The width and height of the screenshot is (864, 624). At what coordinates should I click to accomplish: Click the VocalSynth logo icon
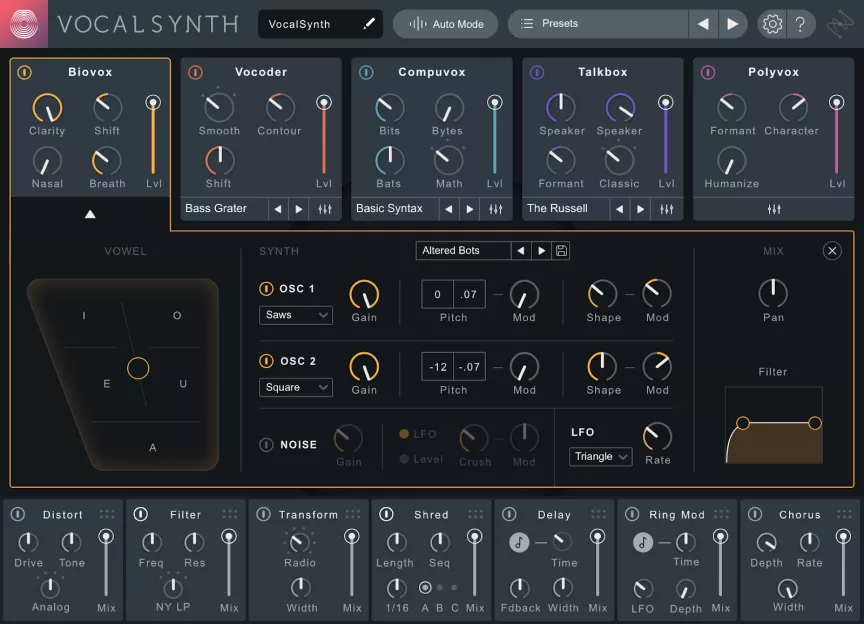24,24
